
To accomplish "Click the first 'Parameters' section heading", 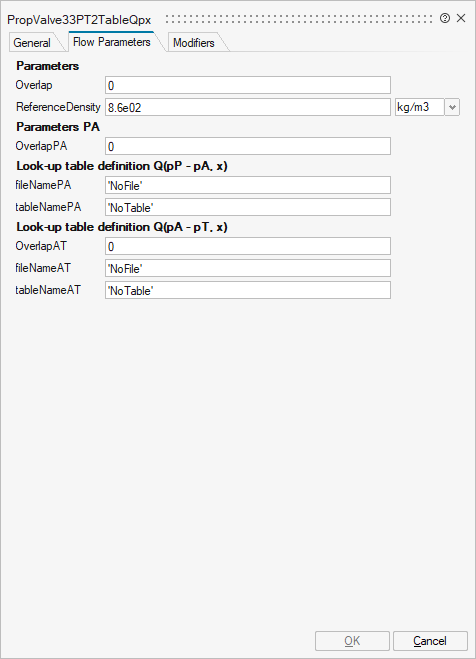I will click(x=47, y=66).
